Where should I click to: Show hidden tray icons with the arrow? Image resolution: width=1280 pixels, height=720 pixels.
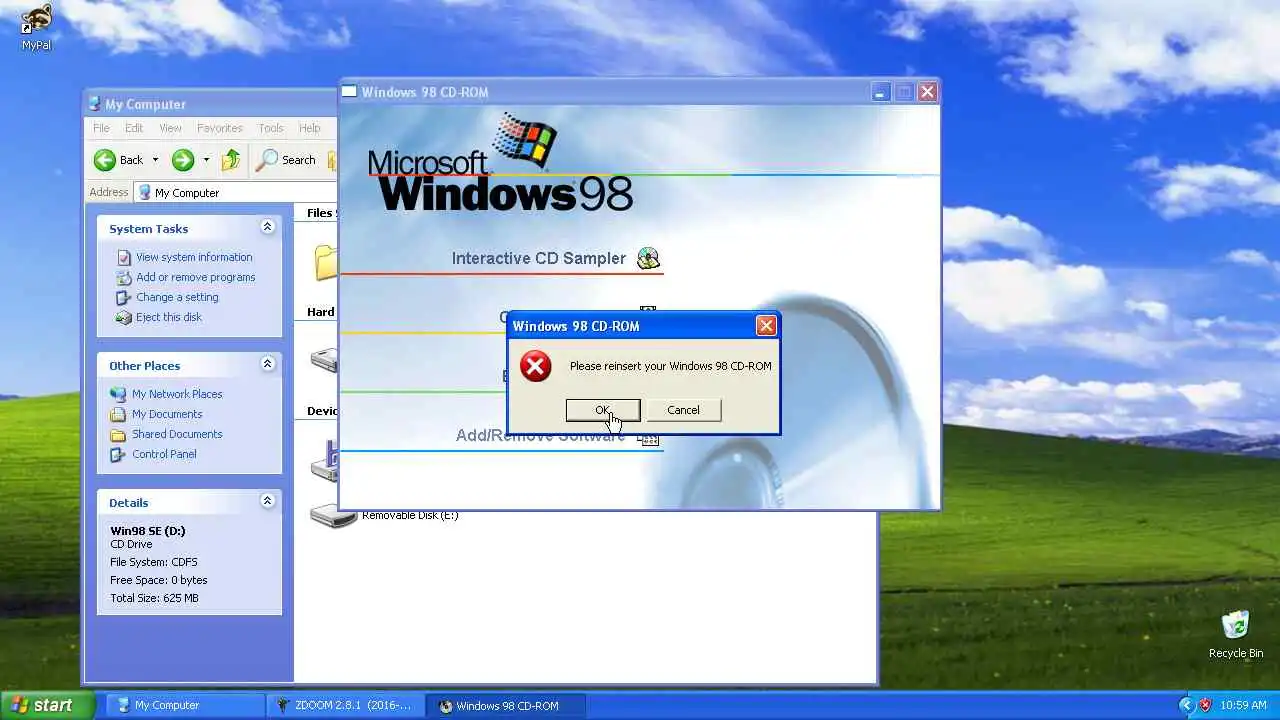pos(1186,705)
